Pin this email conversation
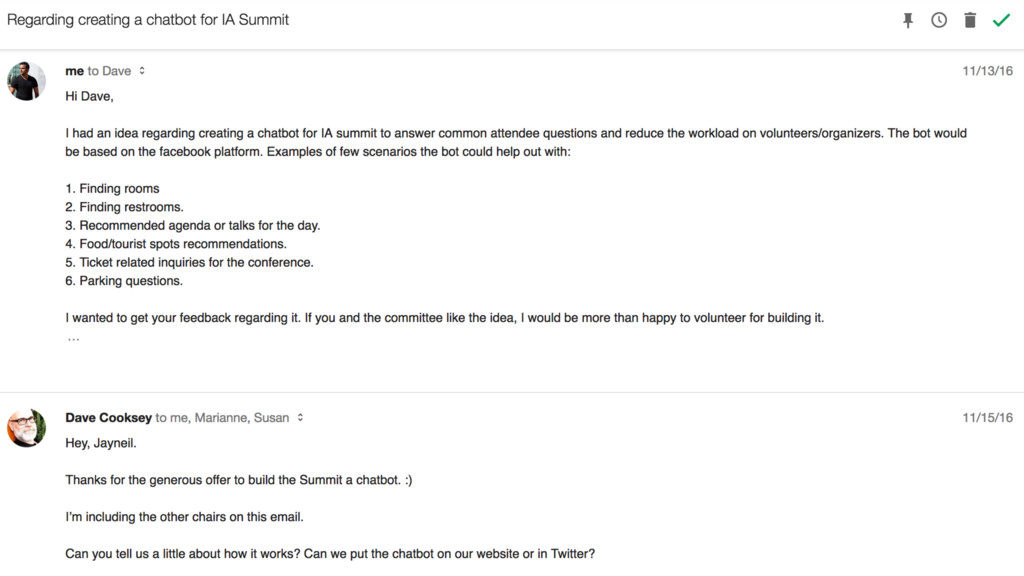 [x=908, y=20]
